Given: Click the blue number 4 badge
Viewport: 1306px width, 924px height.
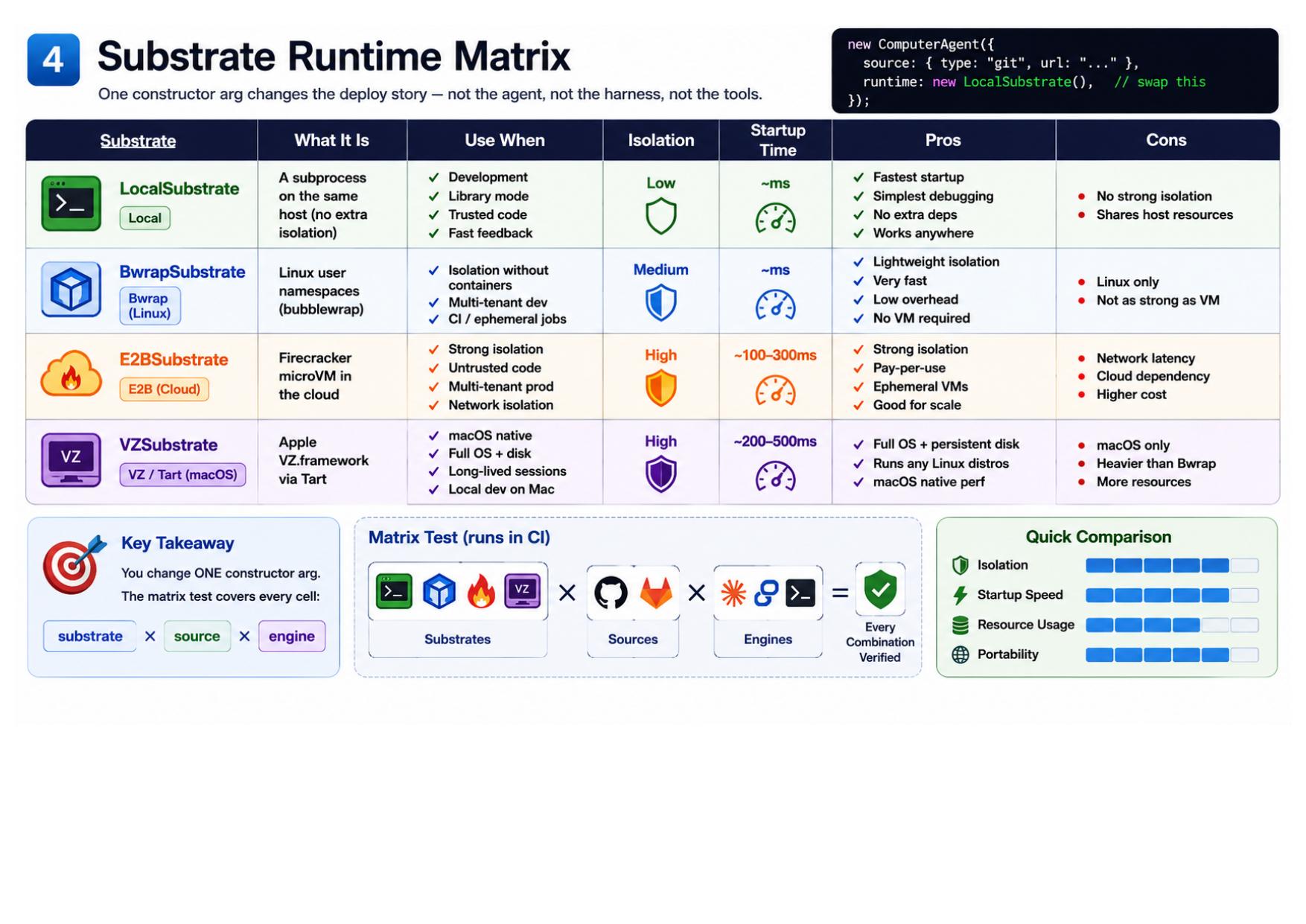Looking at the screenshot, I should [53, 60].
